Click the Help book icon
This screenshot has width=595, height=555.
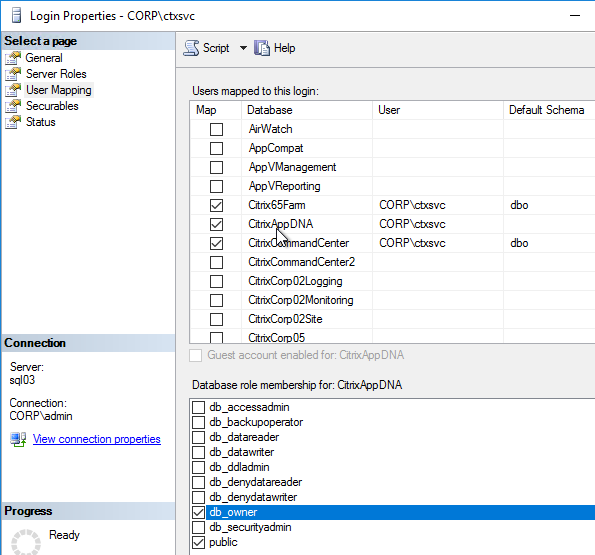(x=262, y=48)
